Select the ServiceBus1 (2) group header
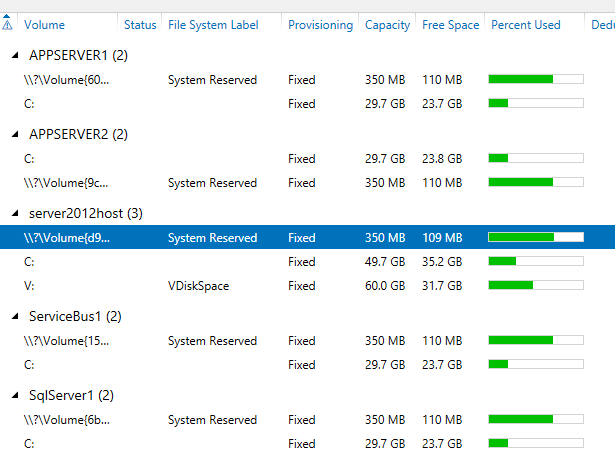Image resolution: width=615 pixels, height=463 pixels. coord(75,316)
